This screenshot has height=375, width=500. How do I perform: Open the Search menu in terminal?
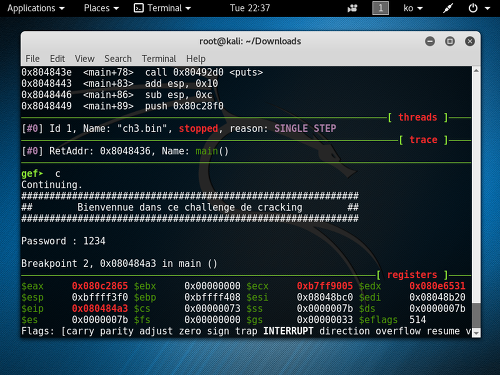coord(118,59)
